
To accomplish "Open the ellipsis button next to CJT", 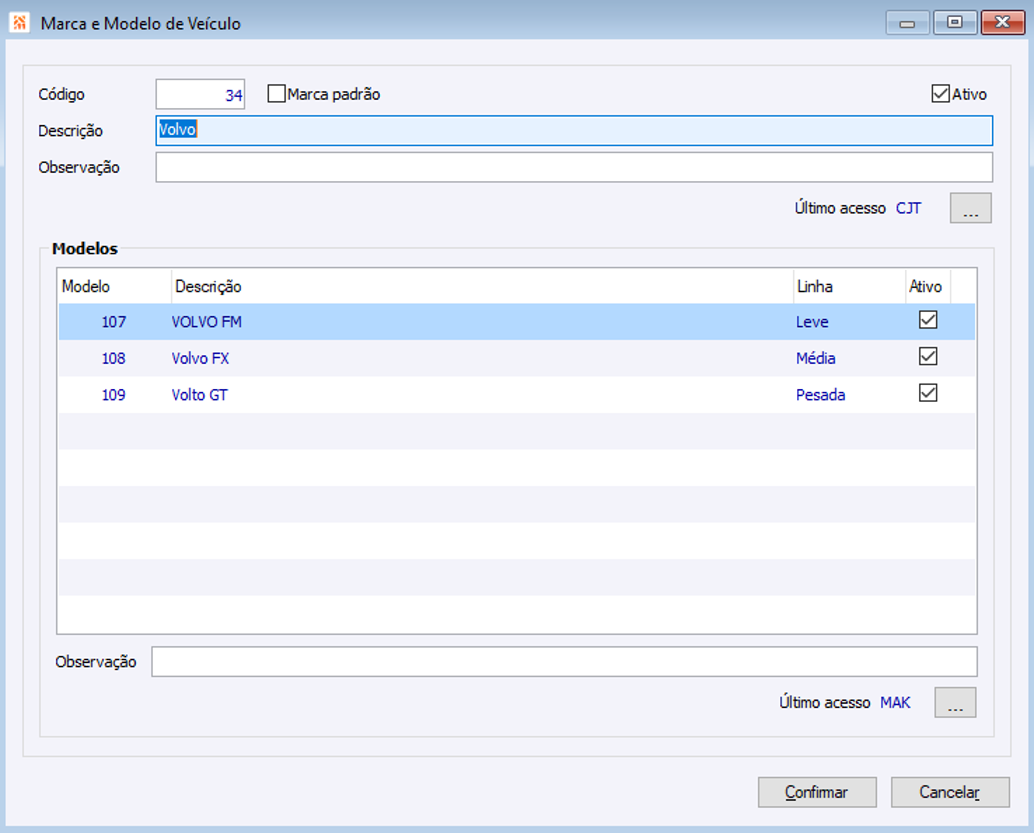I will coord(971,208).
